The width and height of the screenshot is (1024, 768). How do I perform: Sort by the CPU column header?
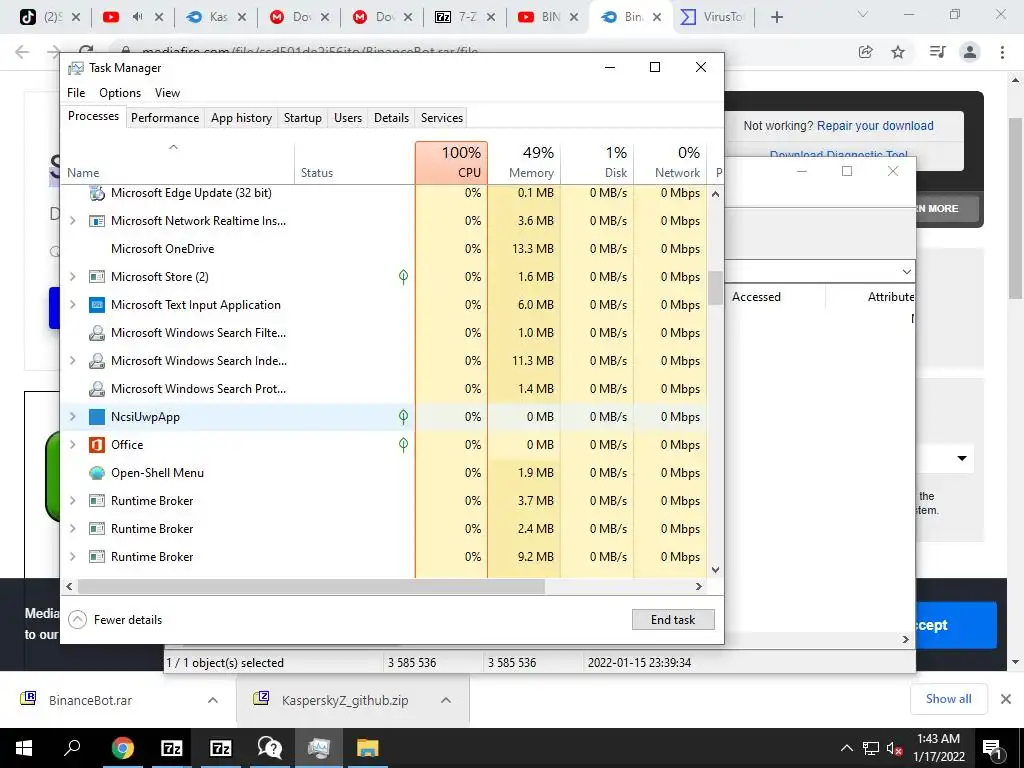pyautogui.click(x=451, y=163)
